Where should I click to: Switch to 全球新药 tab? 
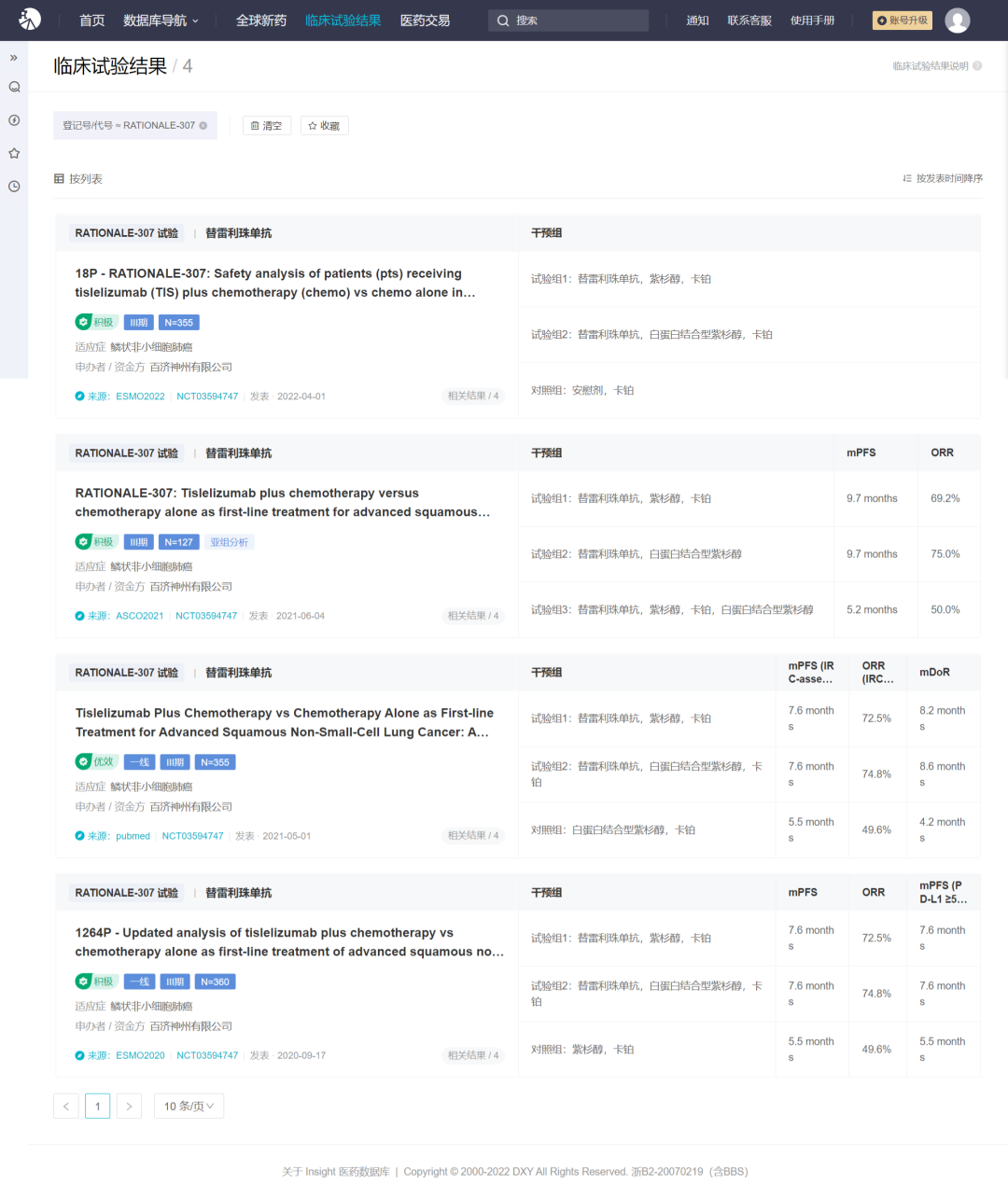tap(261, 21)
